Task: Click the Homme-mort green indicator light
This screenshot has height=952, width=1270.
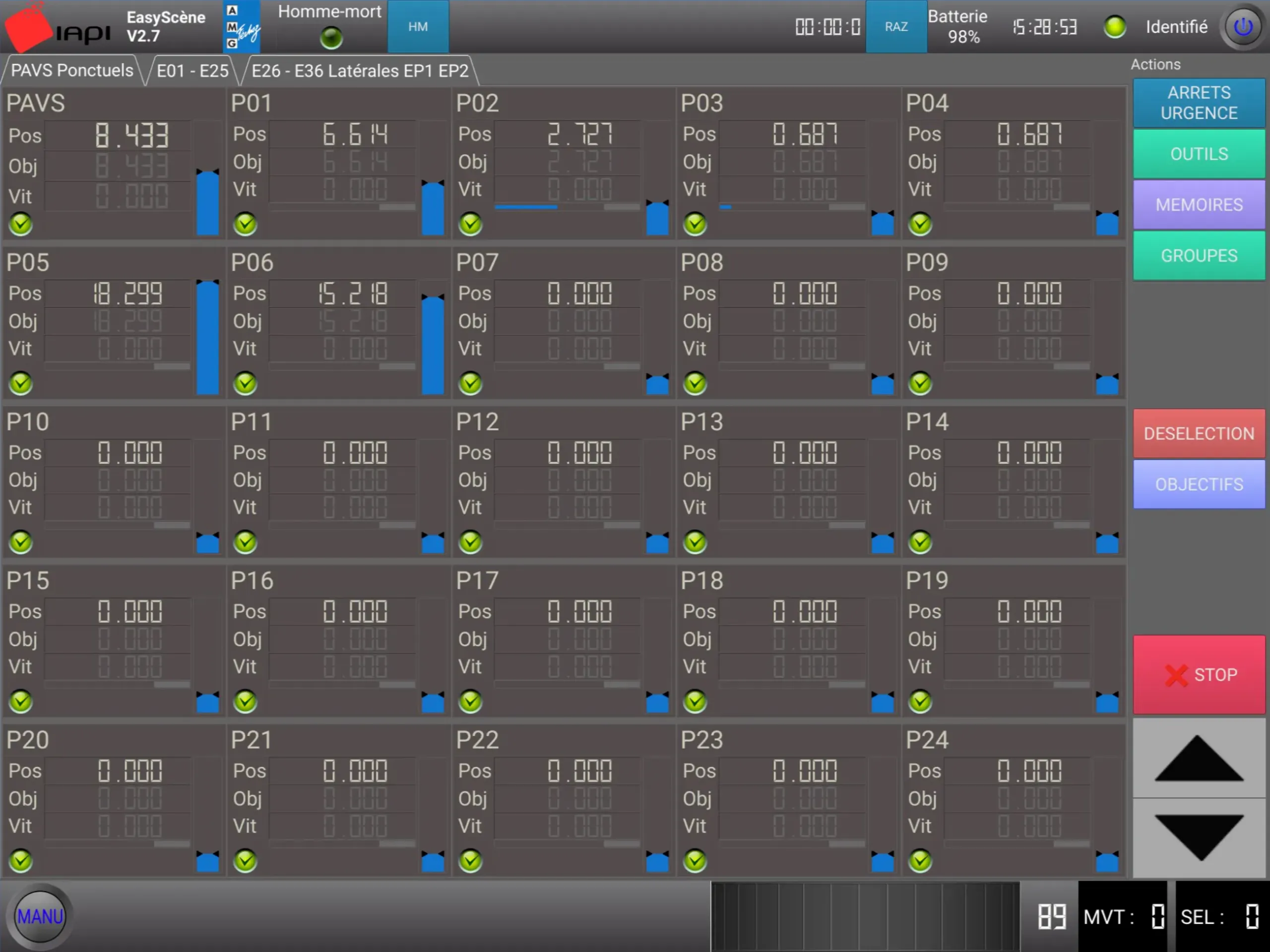Action: 331,38
